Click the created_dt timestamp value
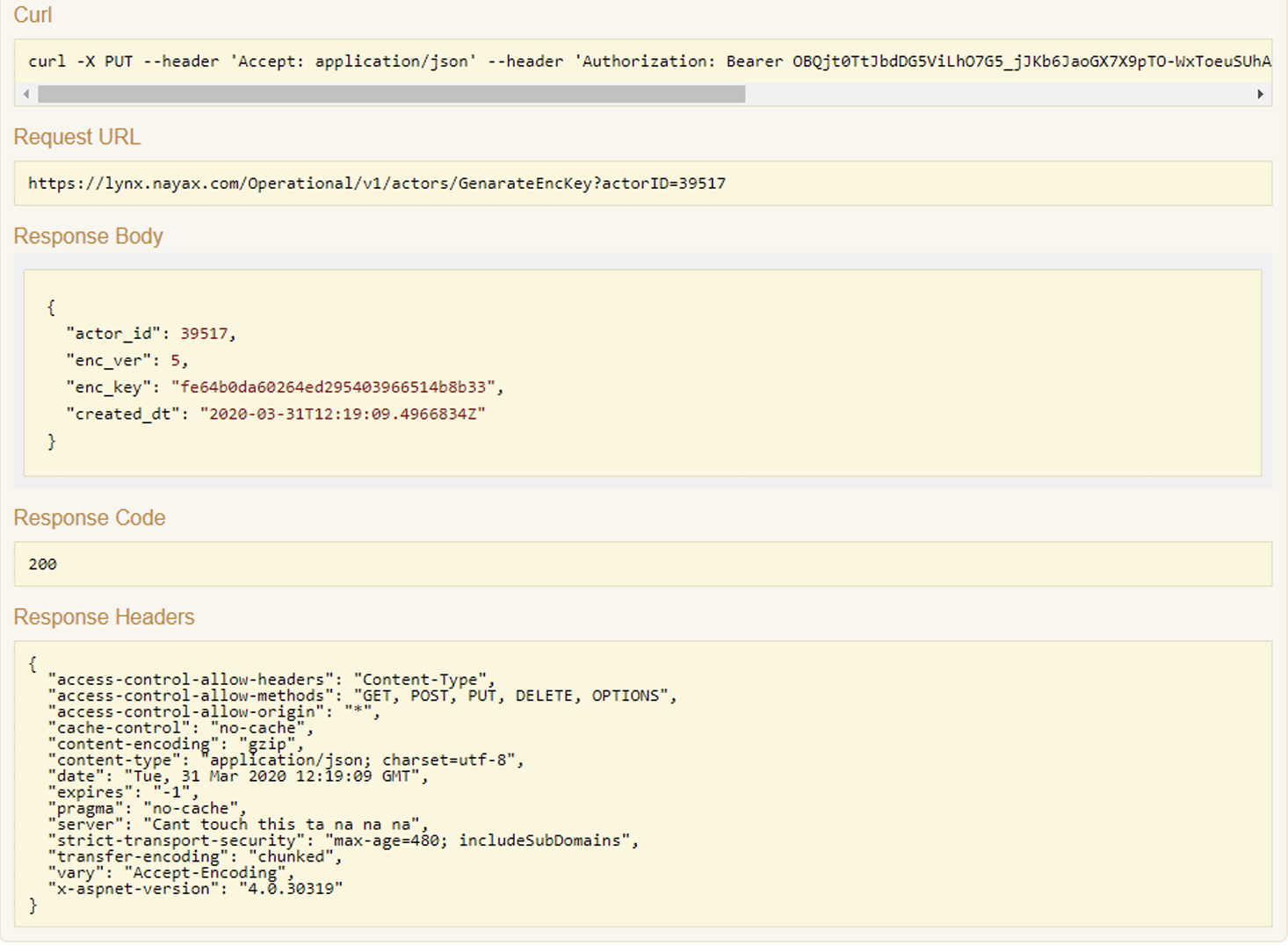Image resolution: width=1288 pixels, height=945 pixels. coord(343,414)
